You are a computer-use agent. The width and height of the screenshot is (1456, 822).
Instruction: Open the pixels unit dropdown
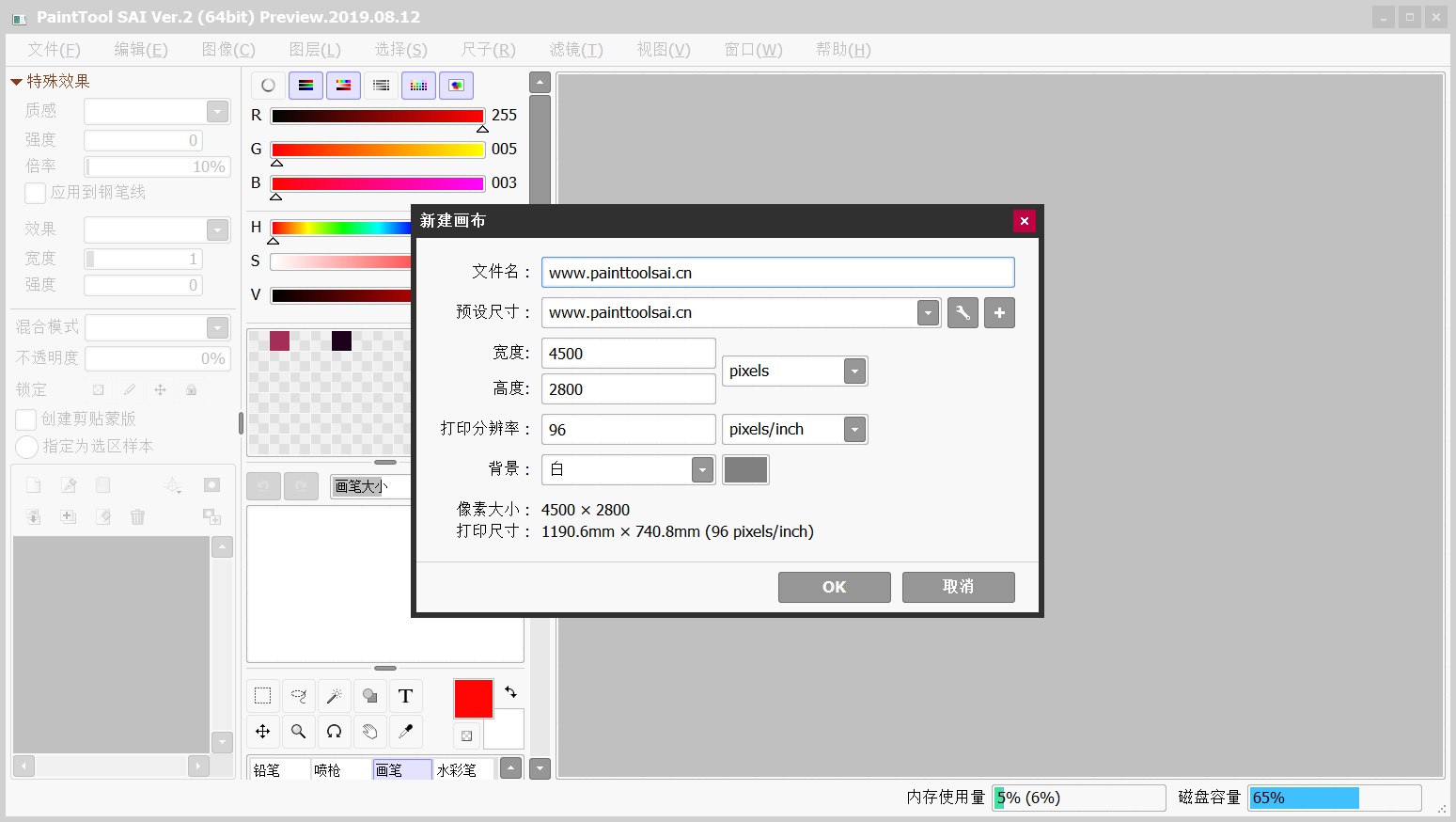(854, 371)
